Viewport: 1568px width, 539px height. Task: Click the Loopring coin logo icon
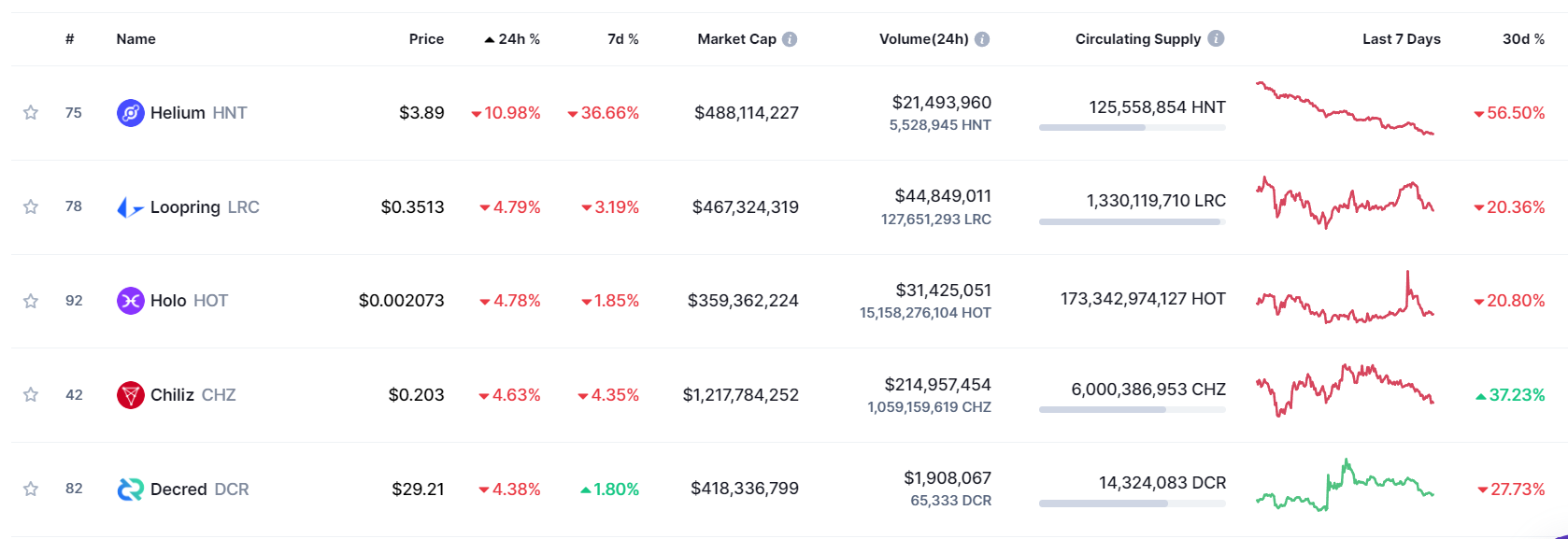click(x=130, y=207)
